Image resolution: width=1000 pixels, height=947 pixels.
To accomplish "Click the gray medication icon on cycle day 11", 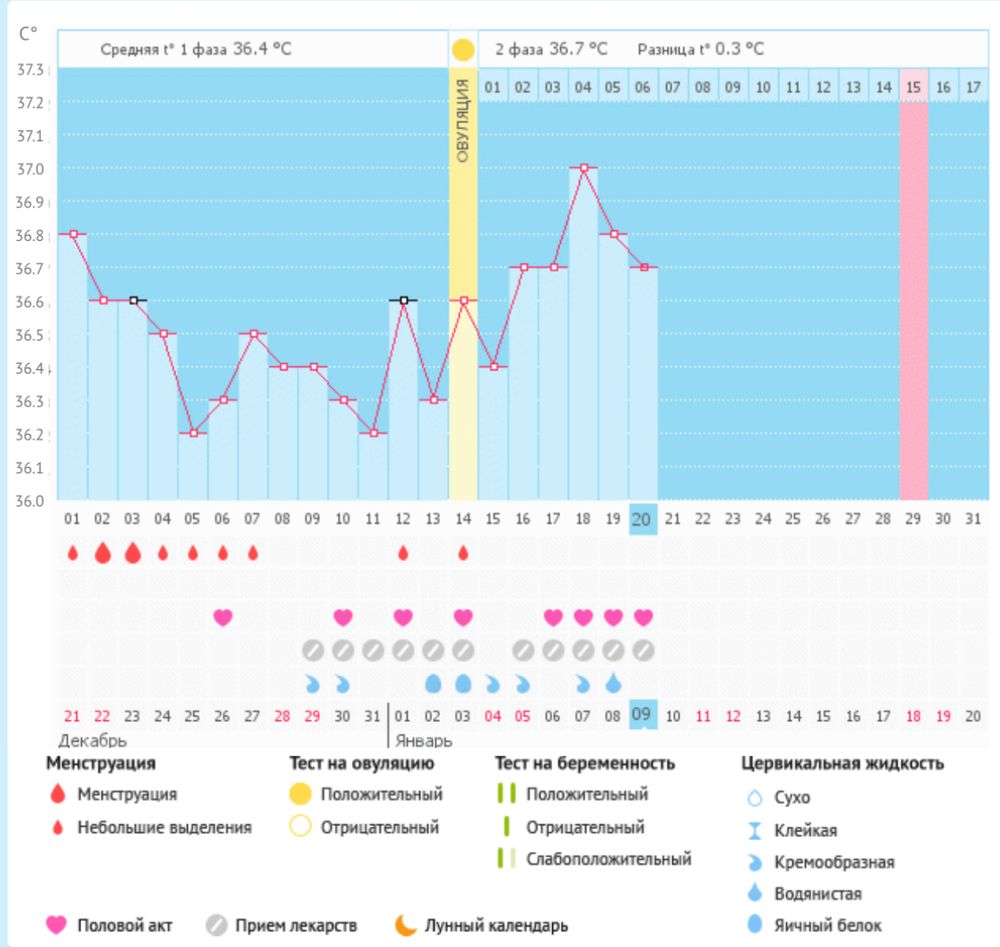I will click(x=373, y=650).
